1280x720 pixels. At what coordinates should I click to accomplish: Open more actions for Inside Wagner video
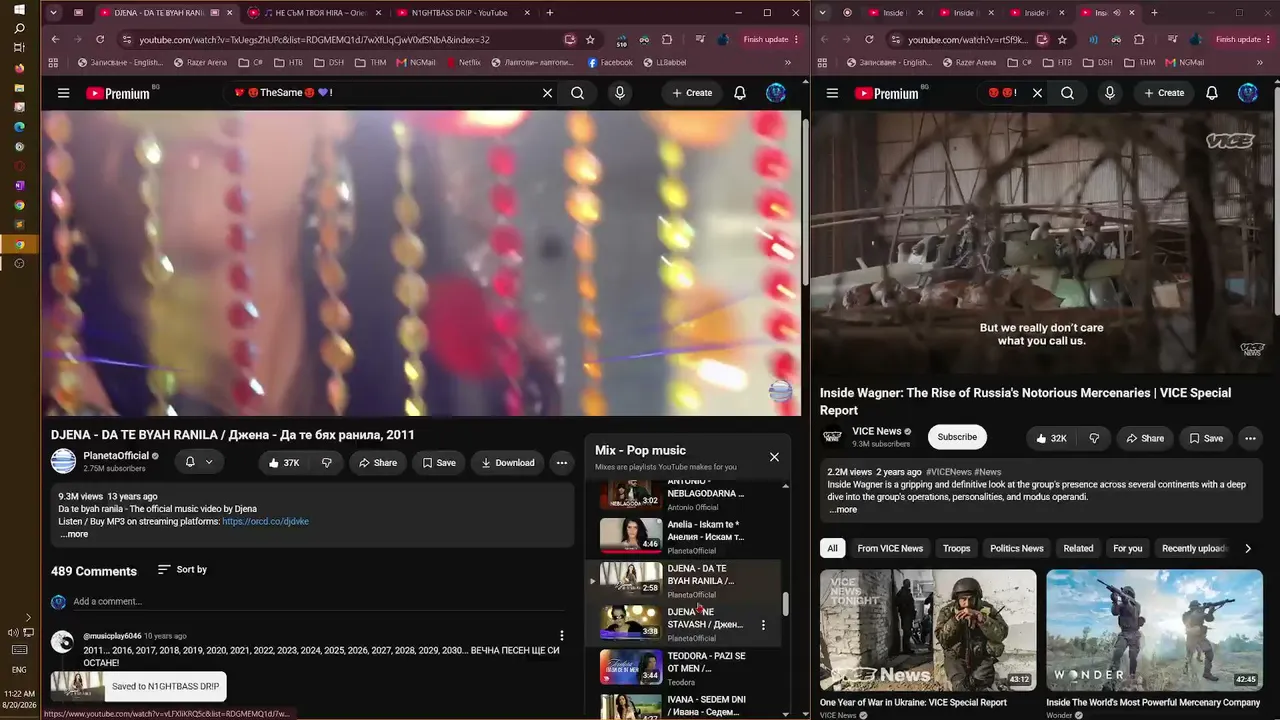click(1250, 438)
